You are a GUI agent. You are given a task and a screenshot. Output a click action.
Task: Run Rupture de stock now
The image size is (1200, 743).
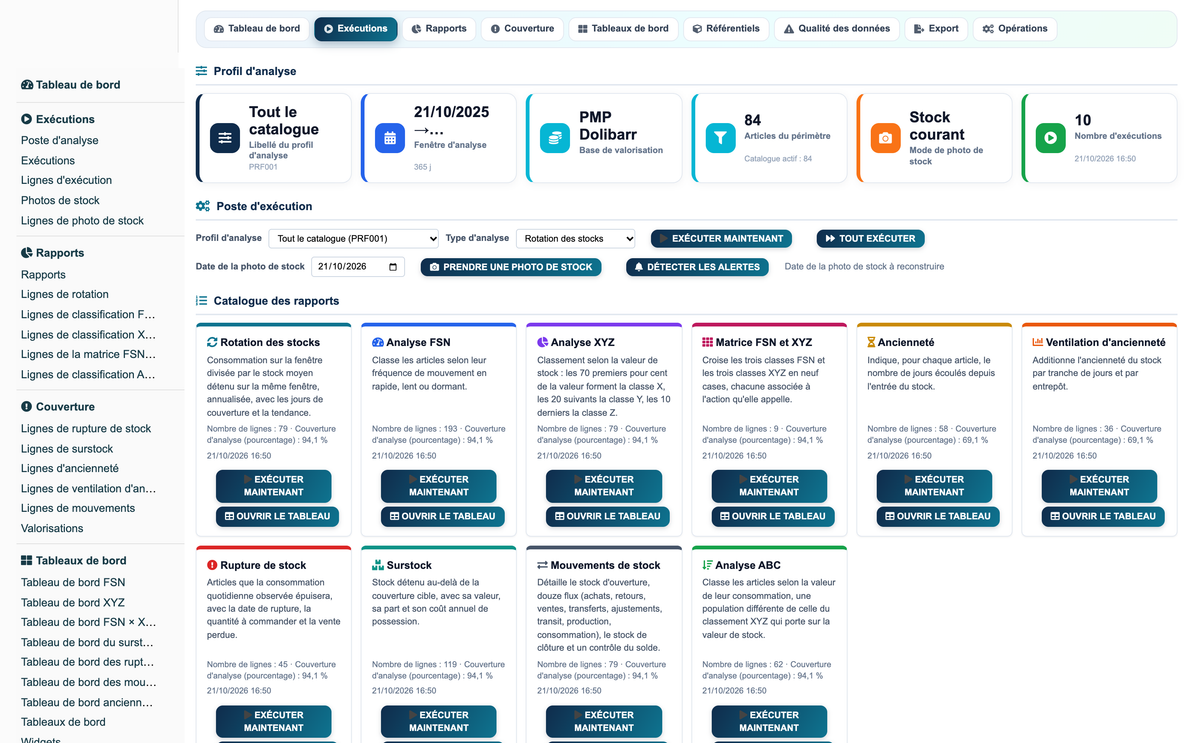(273, 721)
